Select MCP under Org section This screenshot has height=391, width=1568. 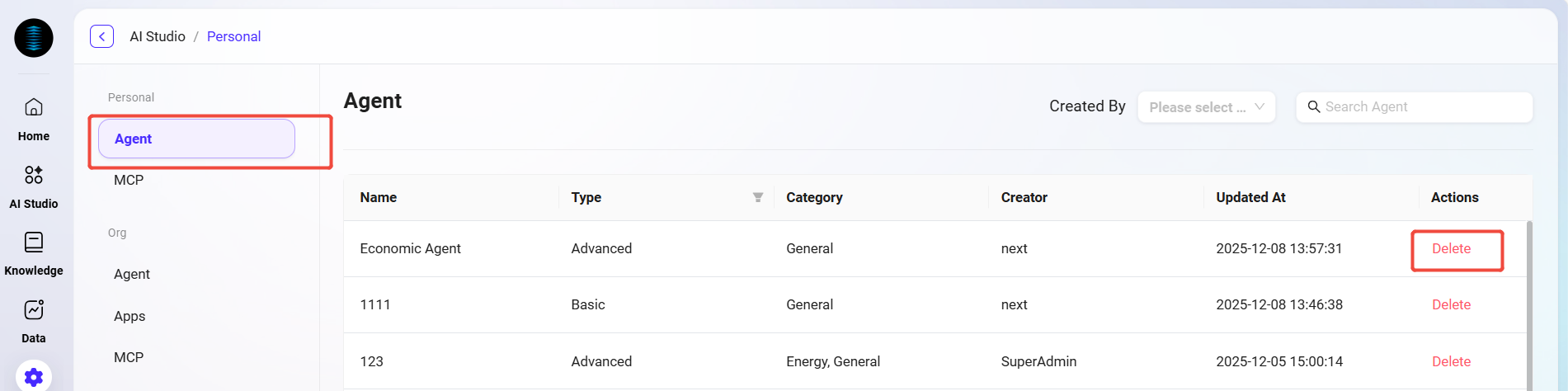tap(129, 357)
